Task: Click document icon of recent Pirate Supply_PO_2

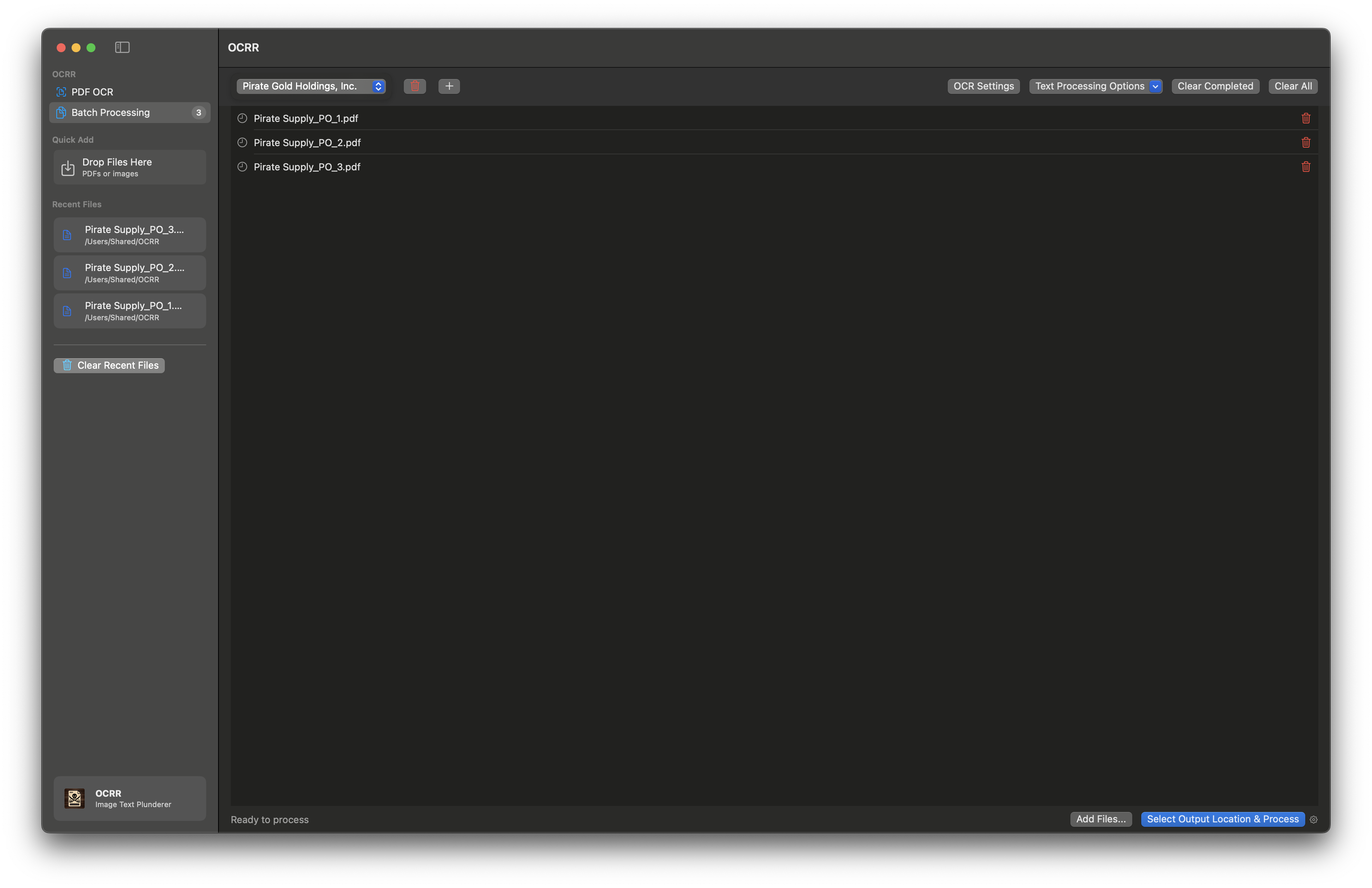Action: click(67, 273)
